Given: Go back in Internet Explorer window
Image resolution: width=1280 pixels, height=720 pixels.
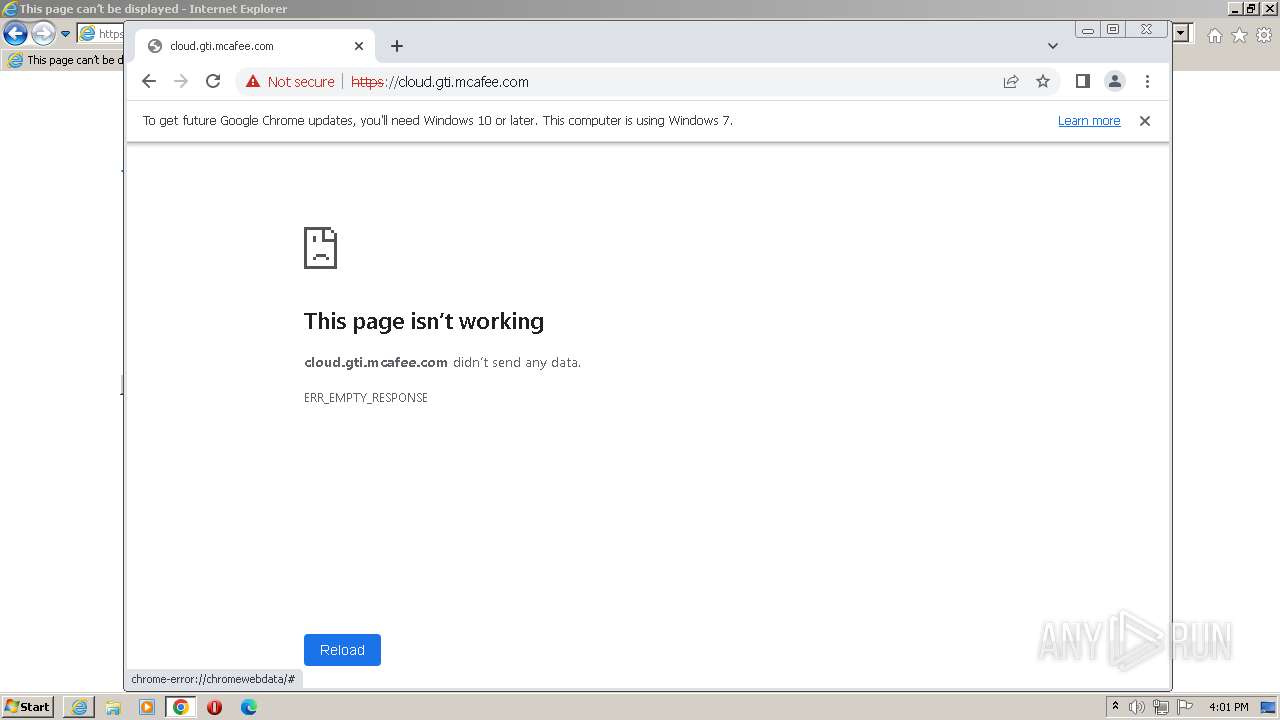Looking at the screenshot, I should [15, 34].
